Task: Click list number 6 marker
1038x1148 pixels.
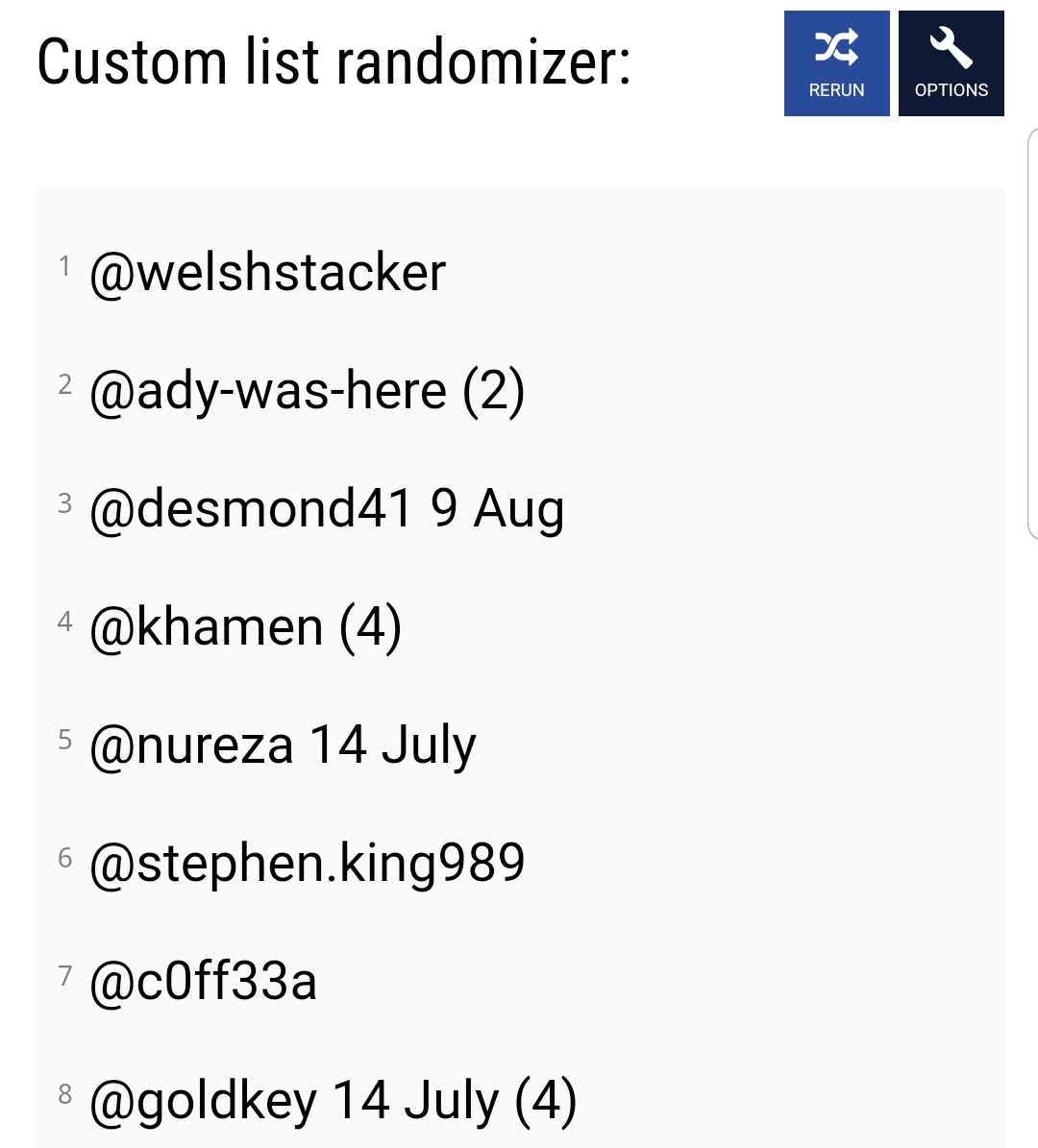Action: click(x=64, y=858)
